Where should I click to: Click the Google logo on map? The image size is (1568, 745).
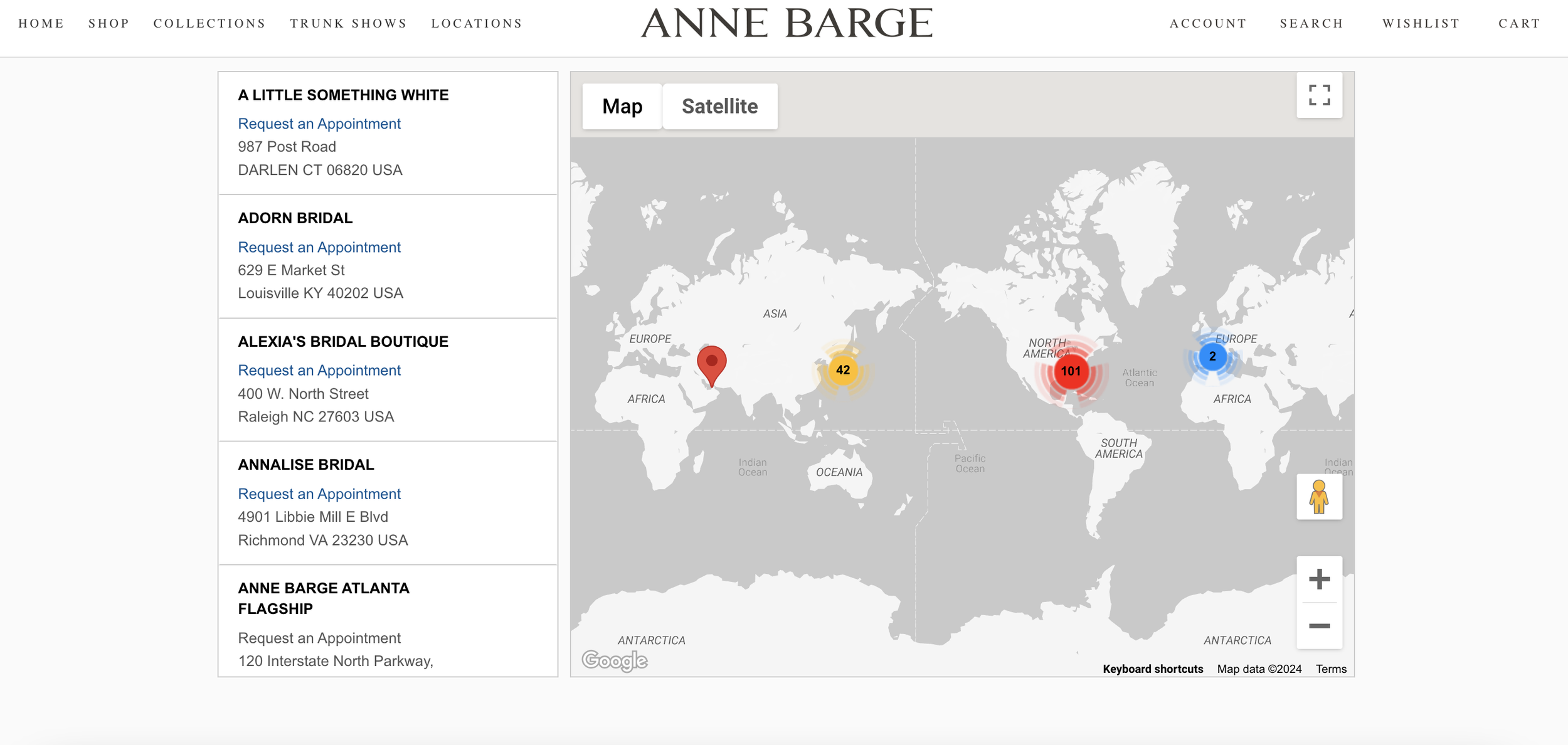tap(614, 660)
